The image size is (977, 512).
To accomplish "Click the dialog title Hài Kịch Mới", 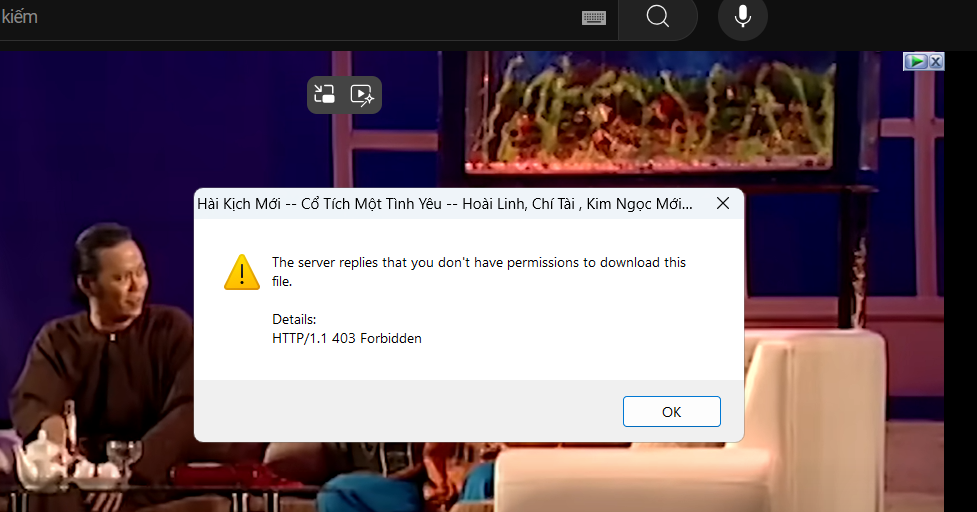I will click(445, 204).
